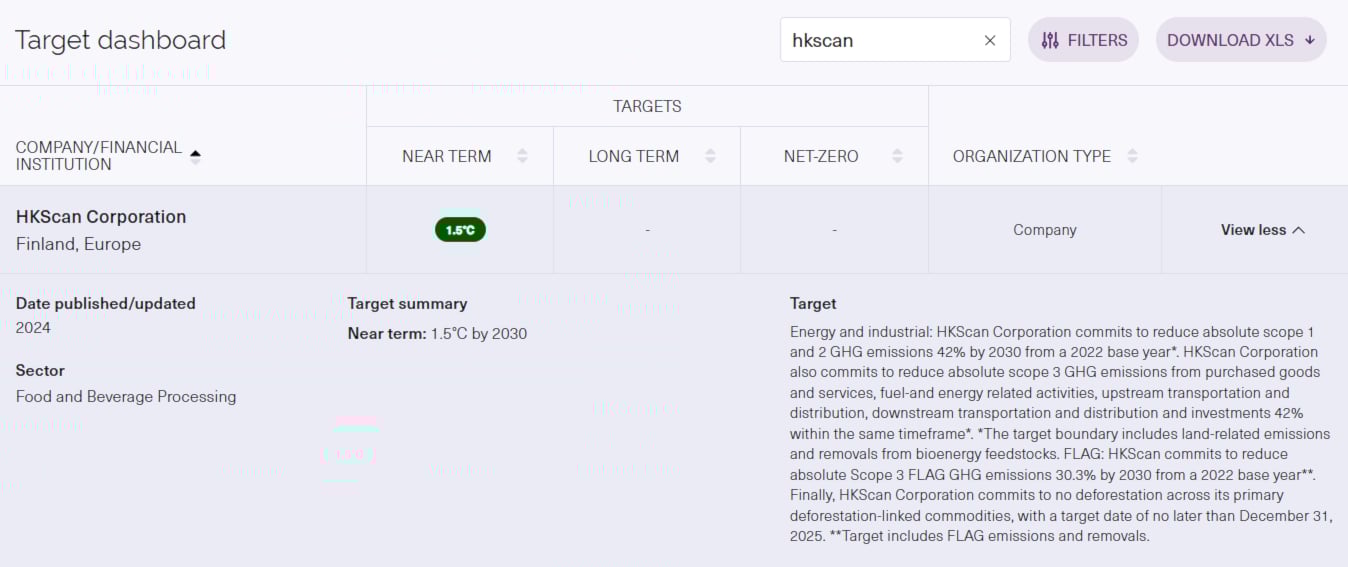Viewport: 1348px width, 567px height.
Task: Sort by Company/Financial Institution arrows
Action: 195,156
